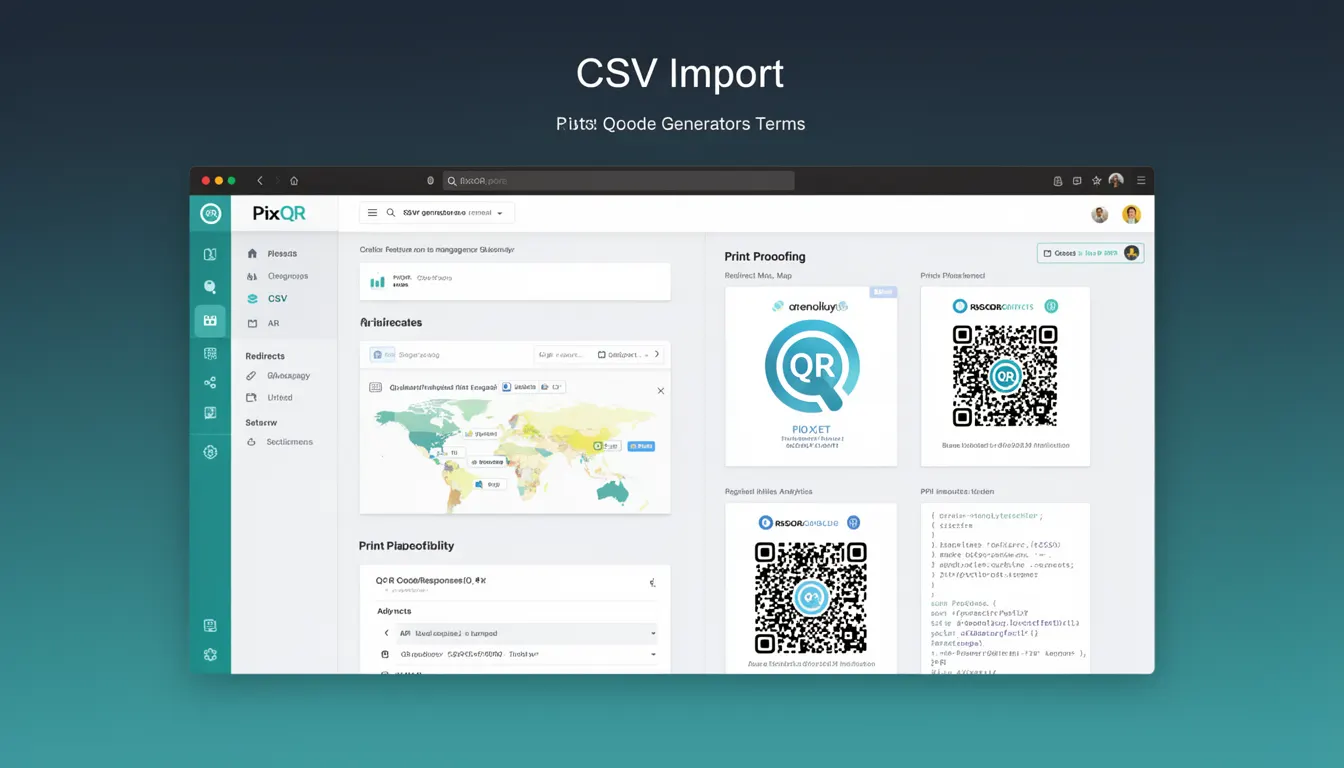Viewport: 1344px width, 768px height.
Task: Open the large QR magnifier logo preview card
Action: tap(811, 376)
